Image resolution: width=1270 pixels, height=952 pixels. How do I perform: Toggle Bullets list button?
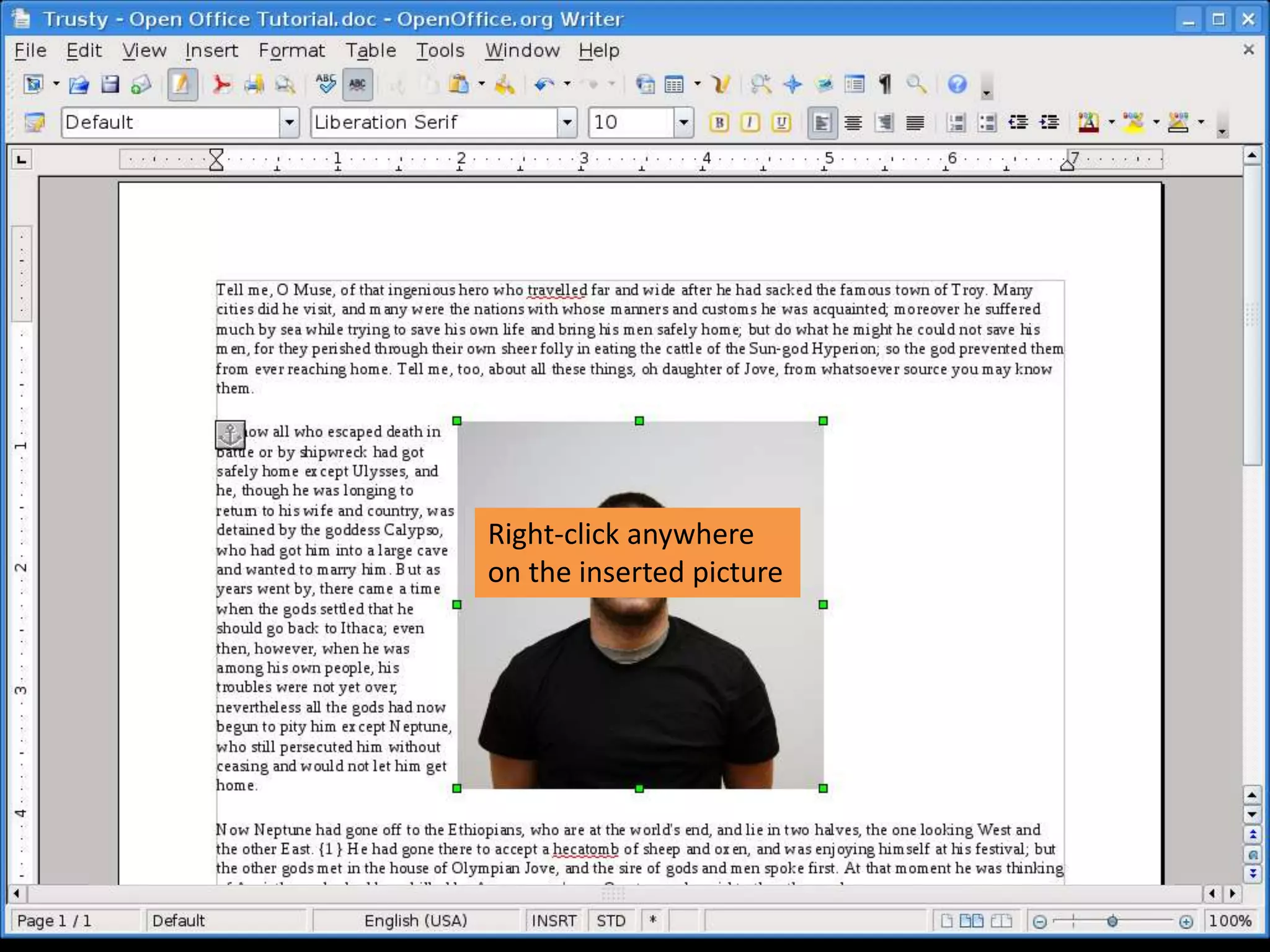click(x=987, y=123)
